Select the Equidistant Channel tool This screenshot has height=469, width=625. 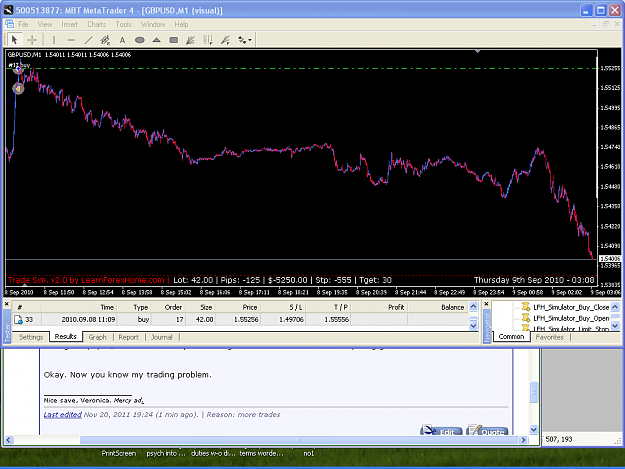105,40
